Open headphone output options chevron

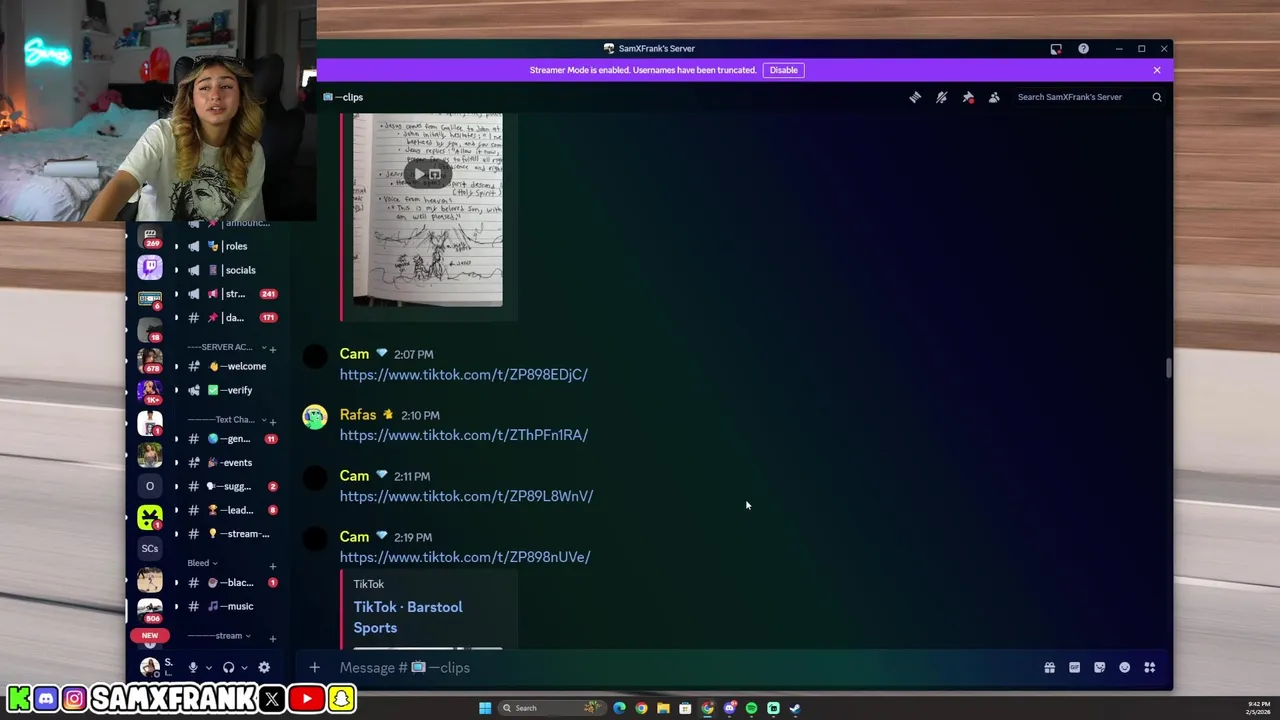click(244, 667)
